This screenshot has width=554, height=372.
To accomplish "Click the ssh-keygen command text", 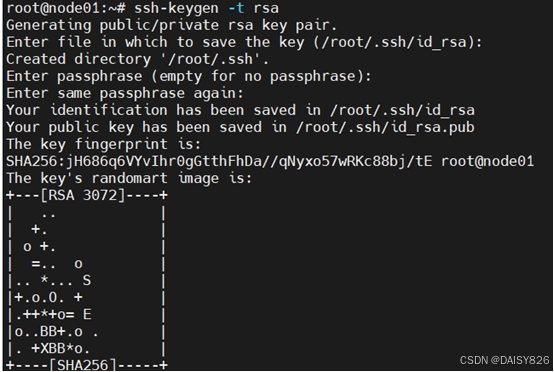I will (x=176, y=8).
